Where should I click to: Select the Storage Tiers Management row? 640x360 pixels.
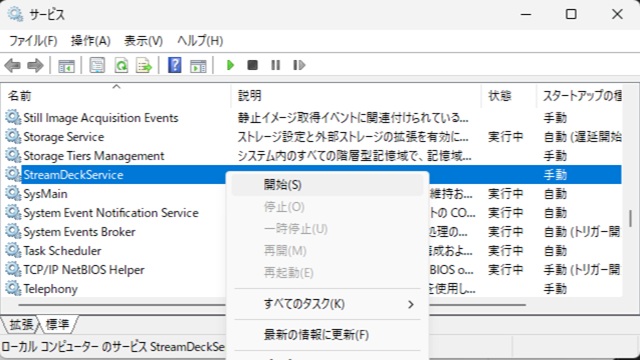click(313, 156)
